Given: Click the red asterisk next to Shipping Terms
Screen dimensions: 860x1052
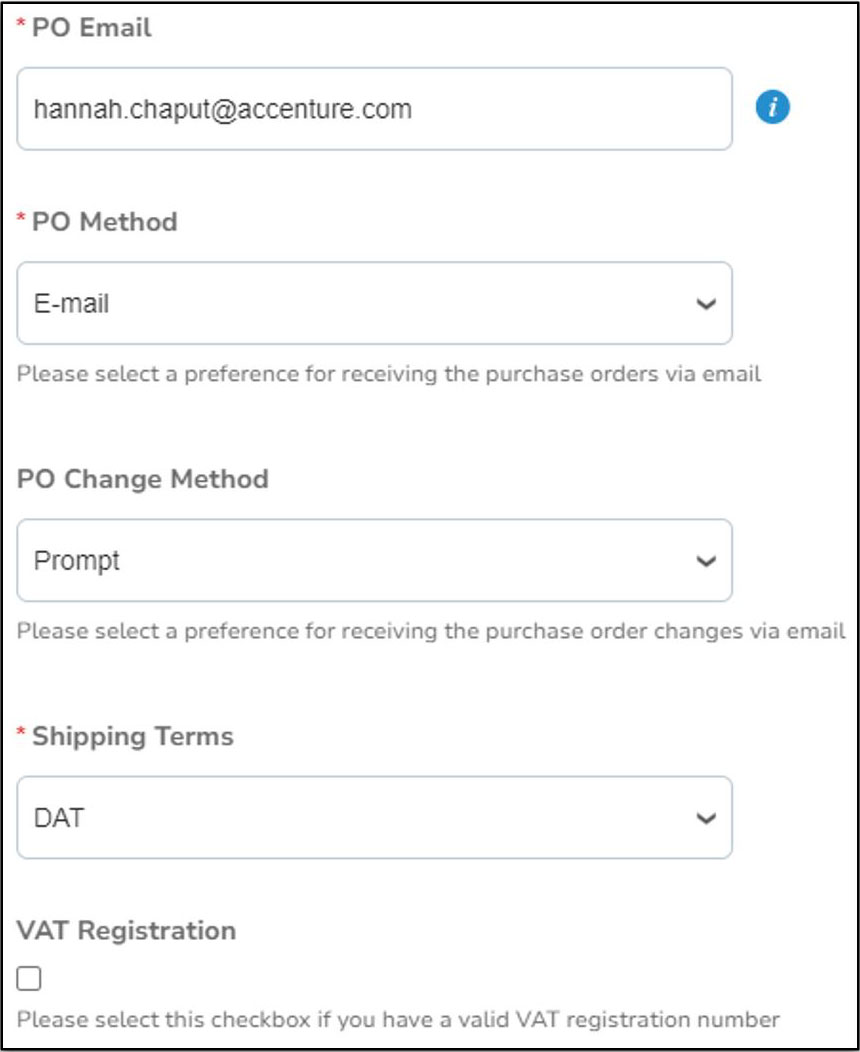Looking at the screenshot, I should (x=22, y=733).
